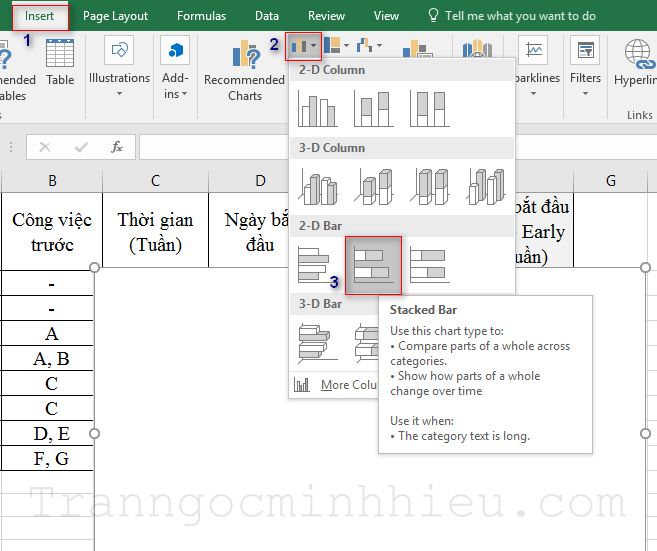The width and height of the screenshot is (657, 551).
Task: Open the Data ribbon tab
Action: pyautogui.click(x=267, y=16)
